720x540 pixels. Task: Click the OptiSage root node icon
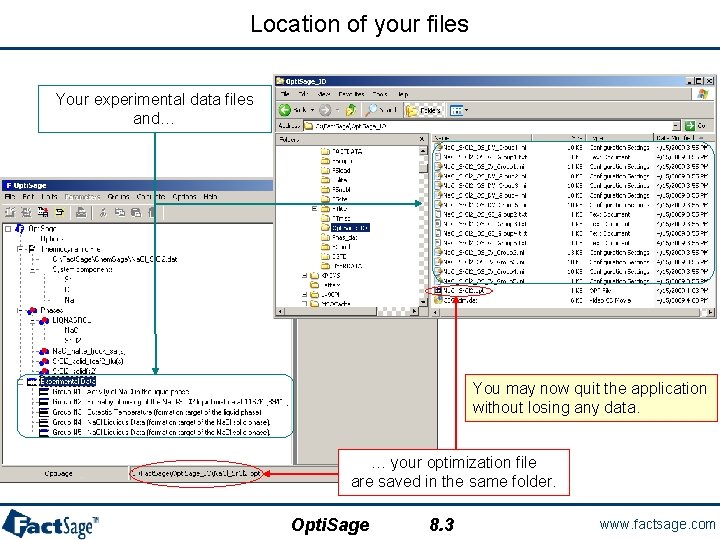tap(20, 228)
